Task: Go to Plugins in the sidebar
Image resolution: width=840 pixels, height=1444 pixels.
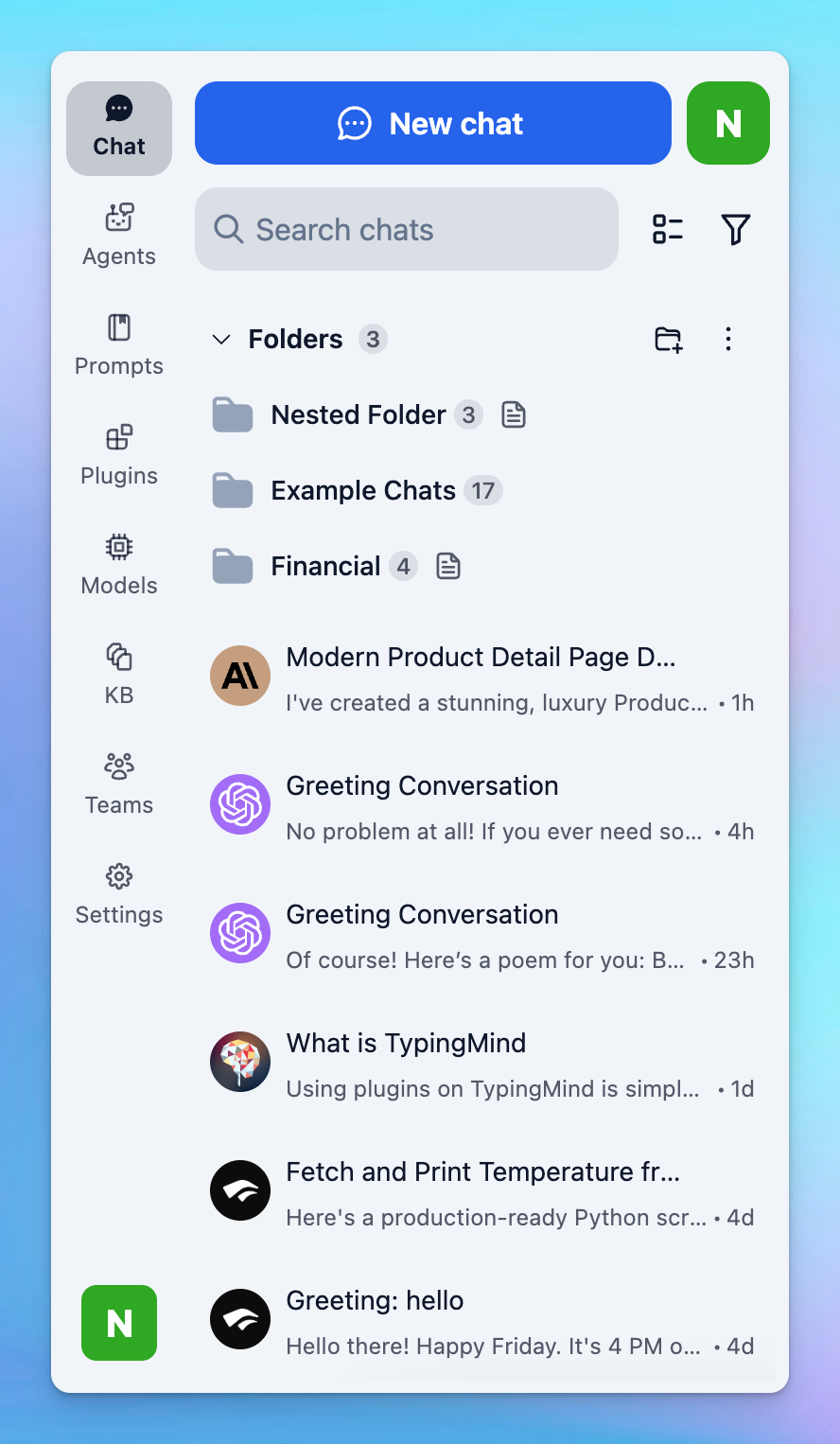Action: point(119,454)
